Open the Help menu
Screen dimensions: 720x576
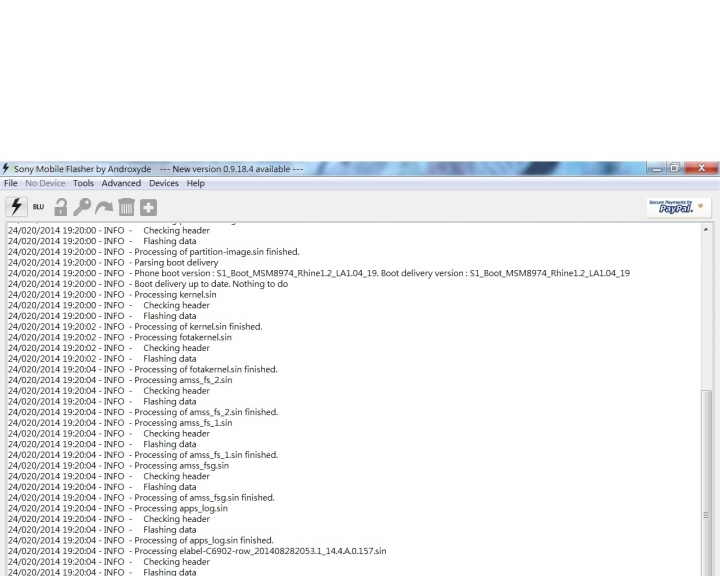pyautogui.click(x=196, y=183)
